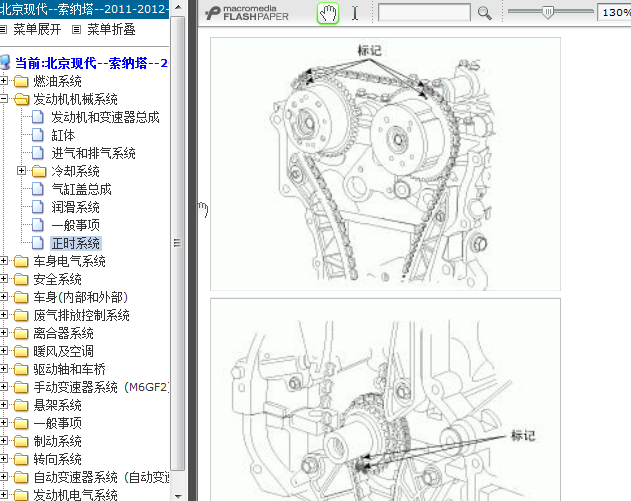Select the 驱动轴和车桥 tree label

pyautogui.click(x=69, y=369)
